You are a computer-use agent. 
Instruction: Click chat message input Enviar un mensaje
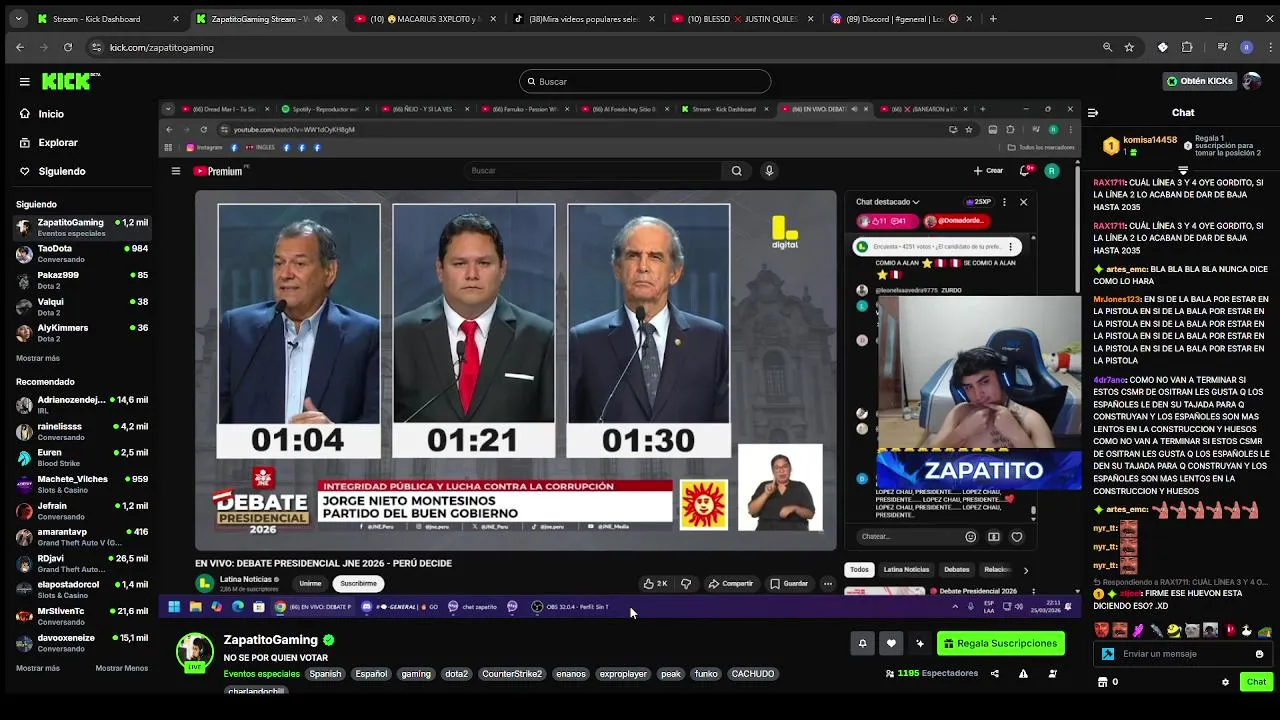pyautogui.click(x=1180, y=654)
